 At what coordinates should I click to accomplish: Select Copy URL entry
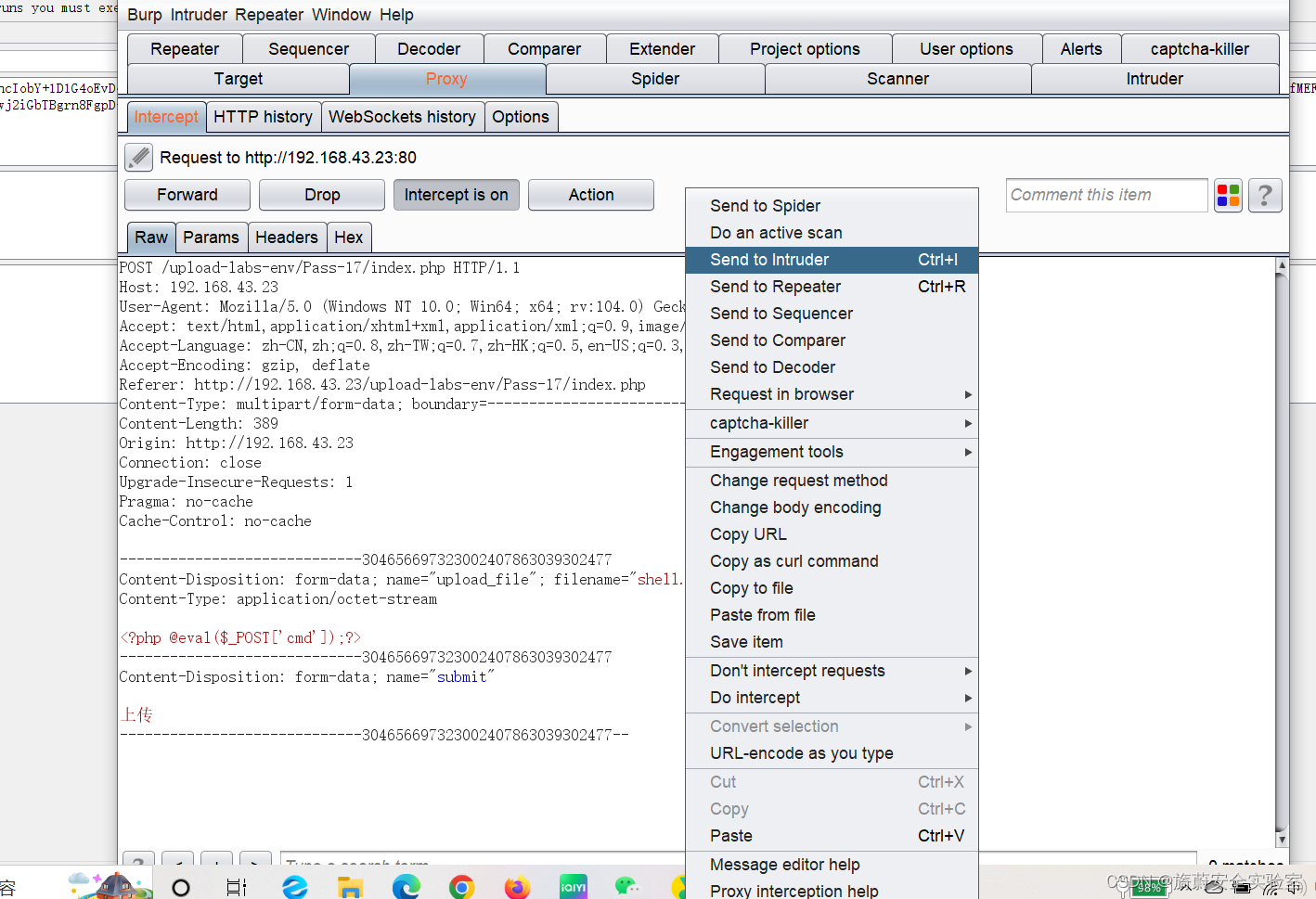click(x=832, y=534)
